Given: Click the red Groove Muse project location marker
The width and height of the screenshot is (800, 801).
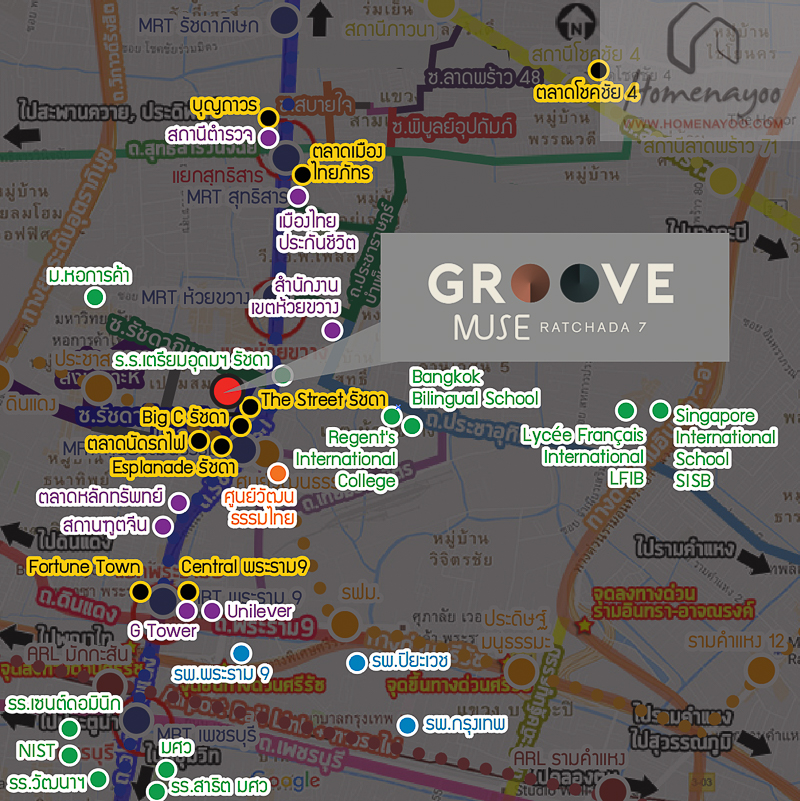Looking at the screenshot, I should coord(226,391).
